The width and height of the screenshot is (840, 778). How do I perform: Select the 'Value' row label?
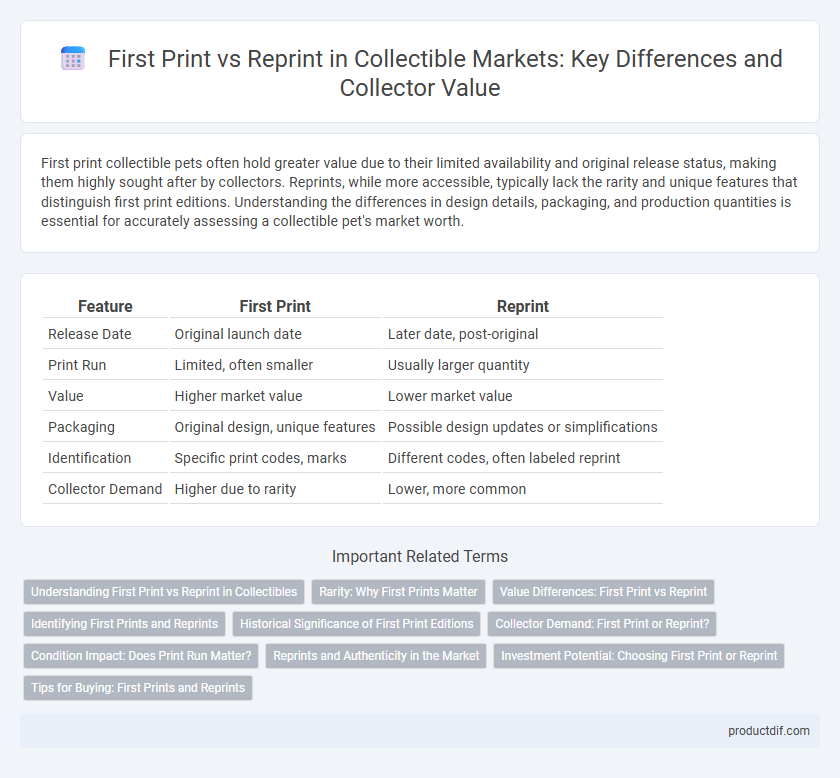click(x=105, y=396)
